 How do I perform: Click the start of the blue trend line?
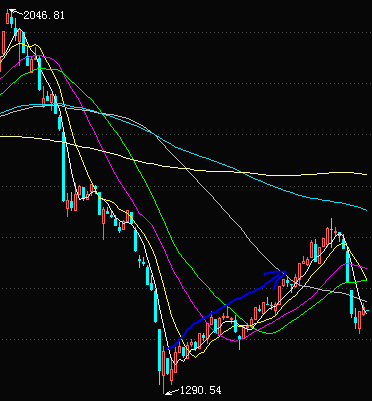(169, 348)
